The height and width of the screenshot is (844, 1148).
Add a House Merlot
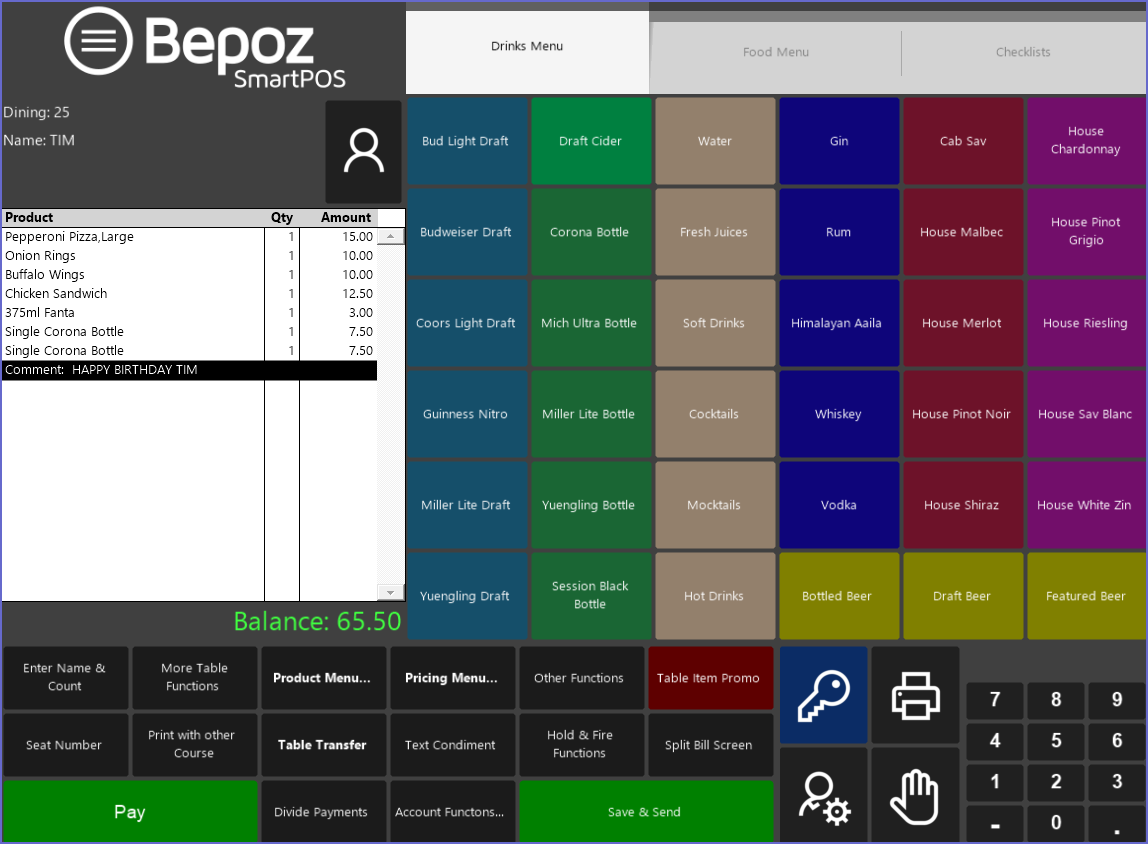(963, 323)
